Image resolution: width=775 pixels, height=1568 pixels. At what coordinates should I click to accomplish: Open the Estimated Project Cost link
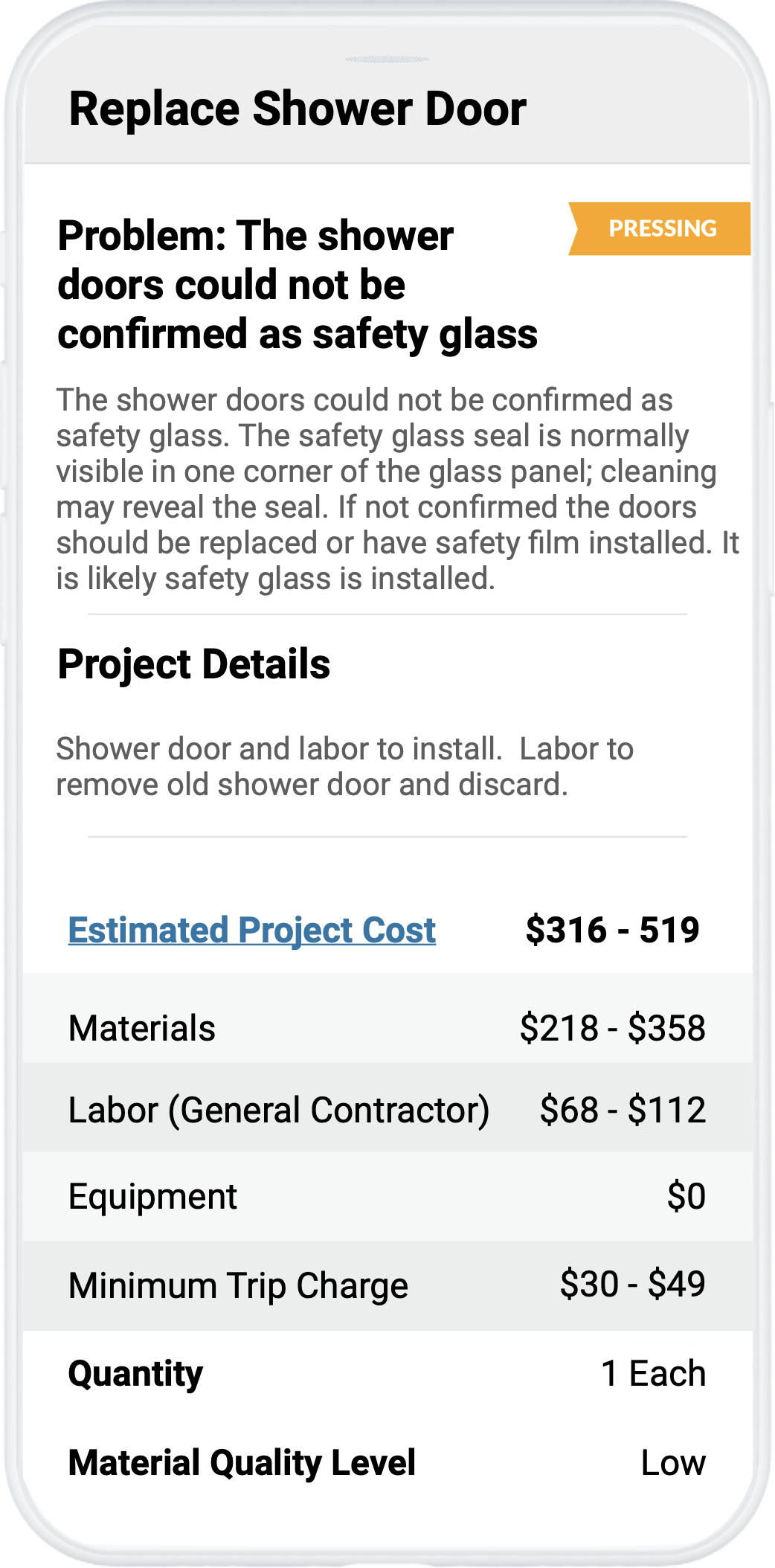click(251, 931)
